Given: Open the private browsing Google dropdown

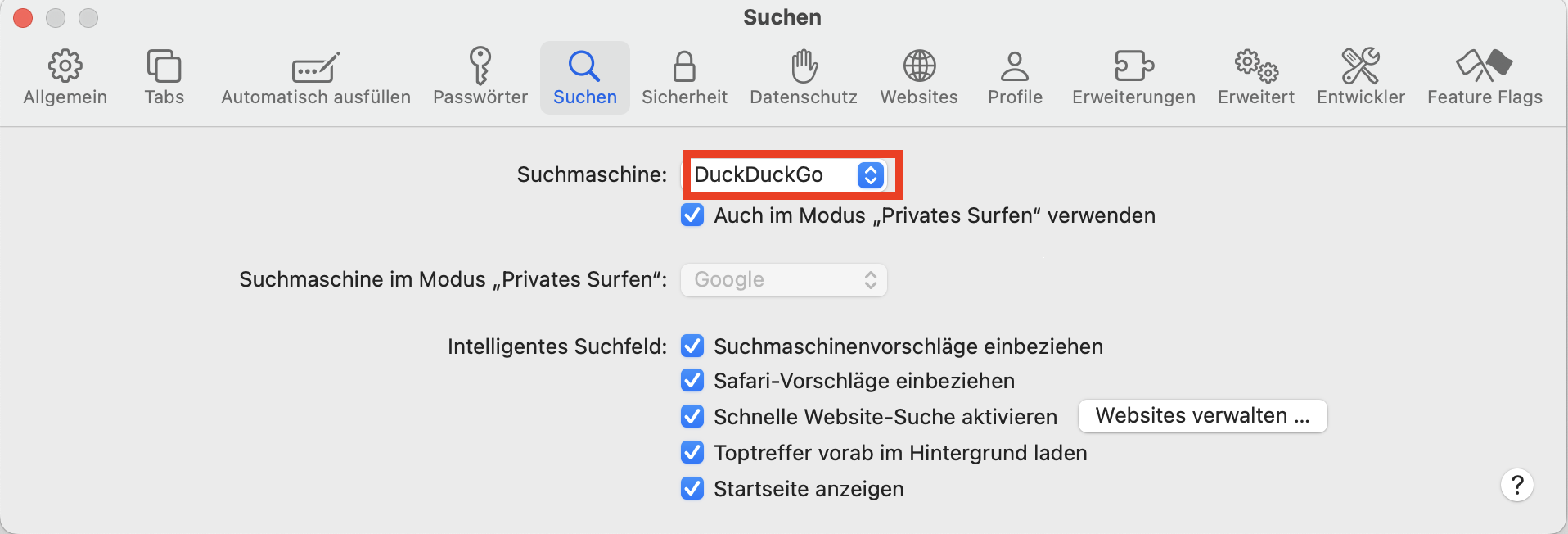Looking at the screenshot, I should [784, 280].
